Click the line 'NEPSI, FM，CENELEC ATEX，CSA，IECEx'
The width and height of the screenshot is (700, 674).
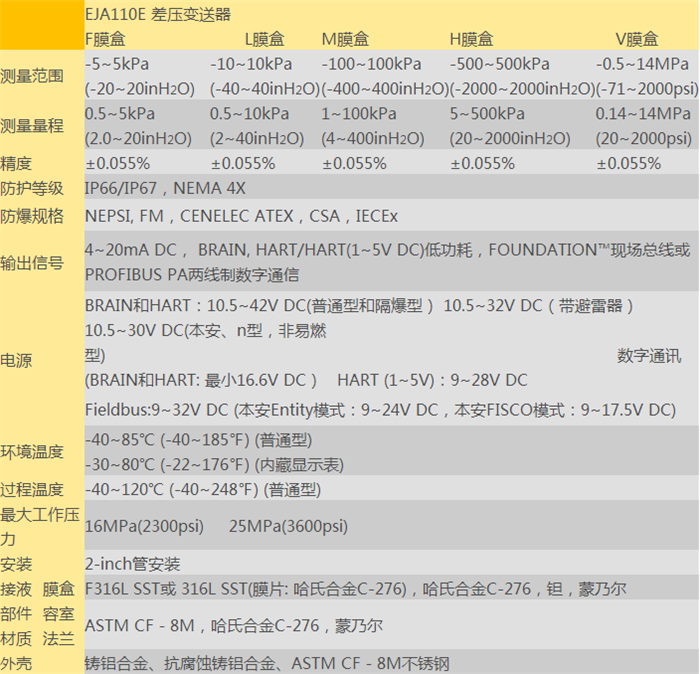pos(241,216)
